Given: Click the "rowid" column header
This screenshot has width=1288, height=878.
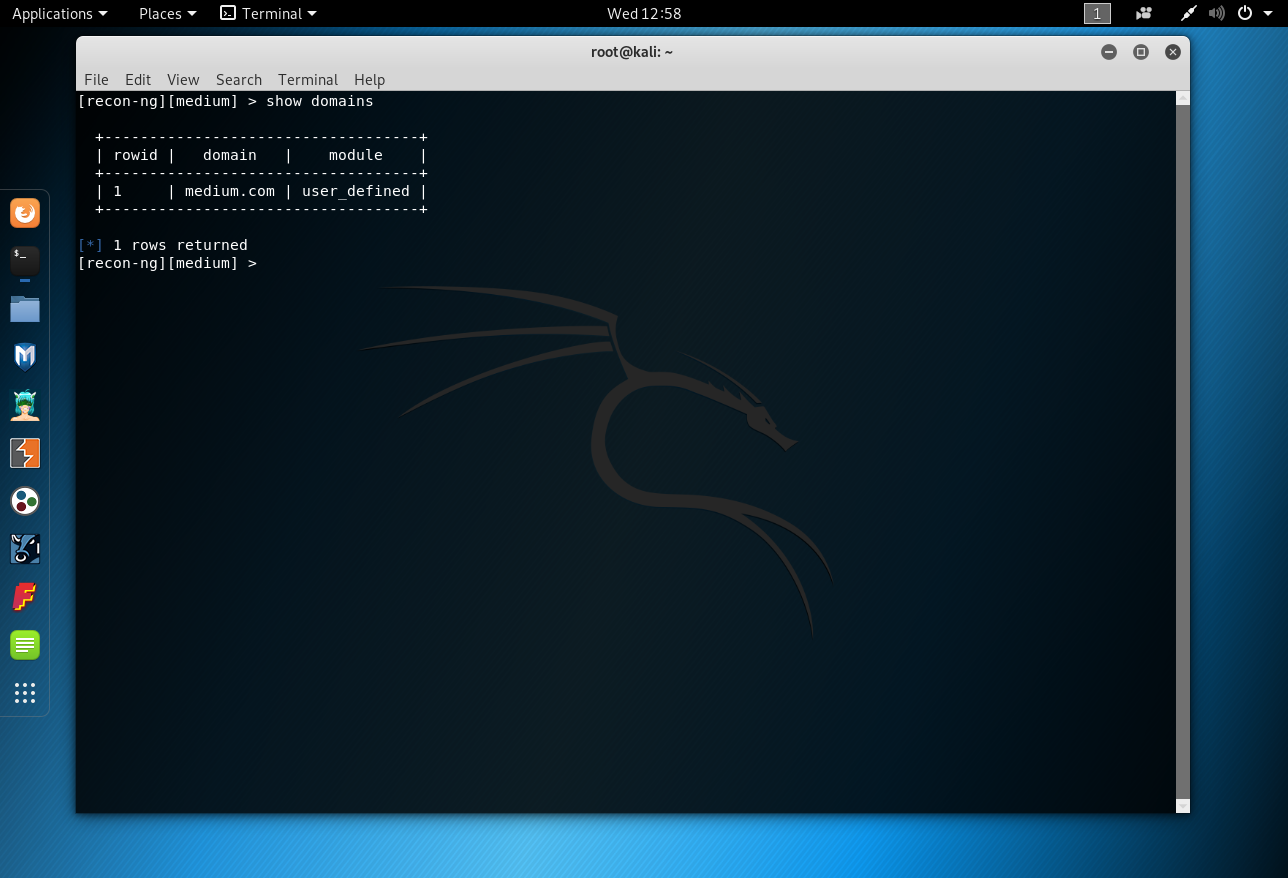Looking at the screenshot, I should coord(136,155).
